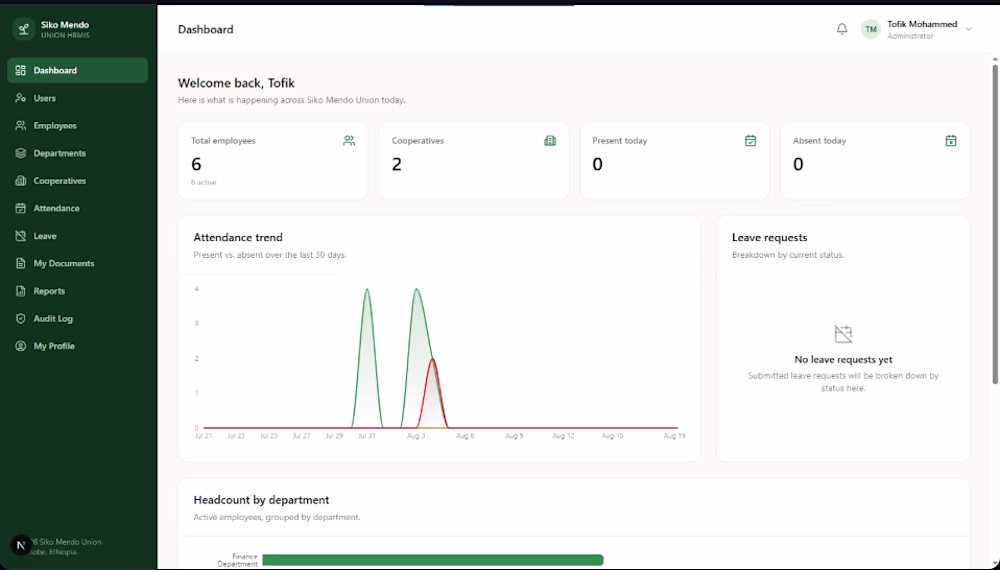Click calendar icon on Absent today card
Viewport: 1000px width, 570px height.
tap(951, 141)
